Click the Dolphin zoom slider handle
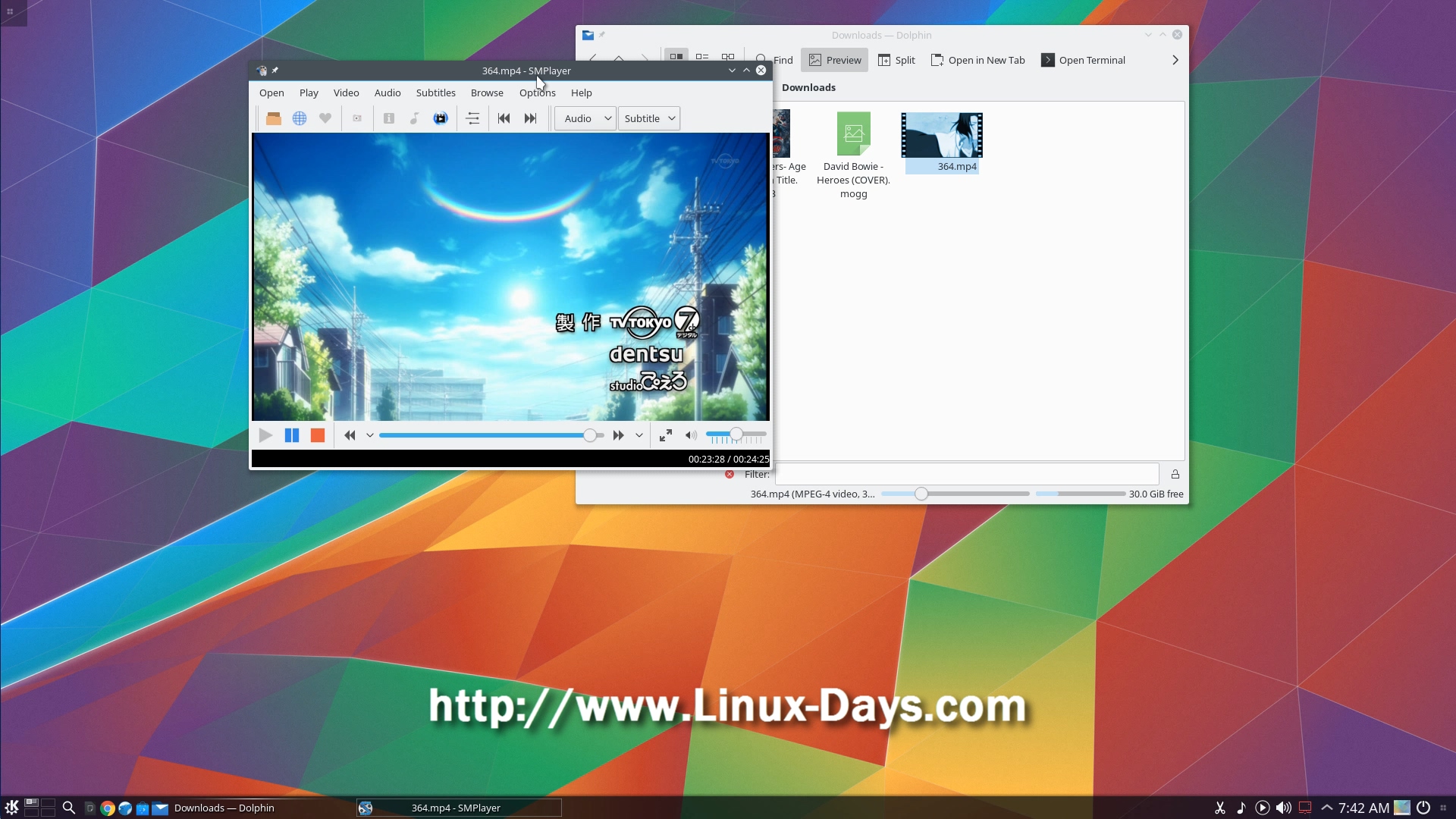This screenshot has width=1456, height=819. (921, 494)
